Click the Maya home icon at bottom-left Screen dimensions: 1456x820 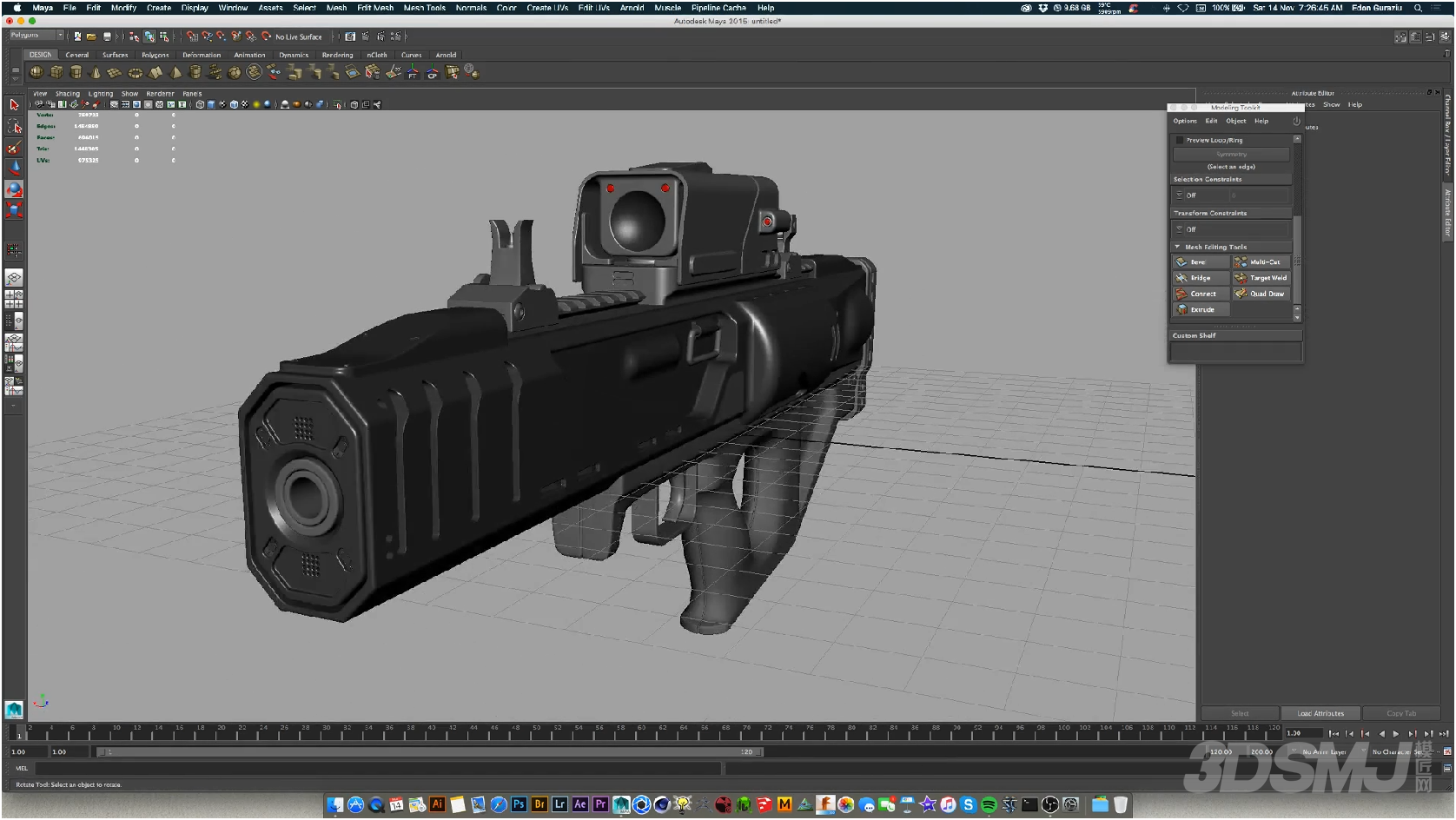pyautogui.click(x=14, y=710)
